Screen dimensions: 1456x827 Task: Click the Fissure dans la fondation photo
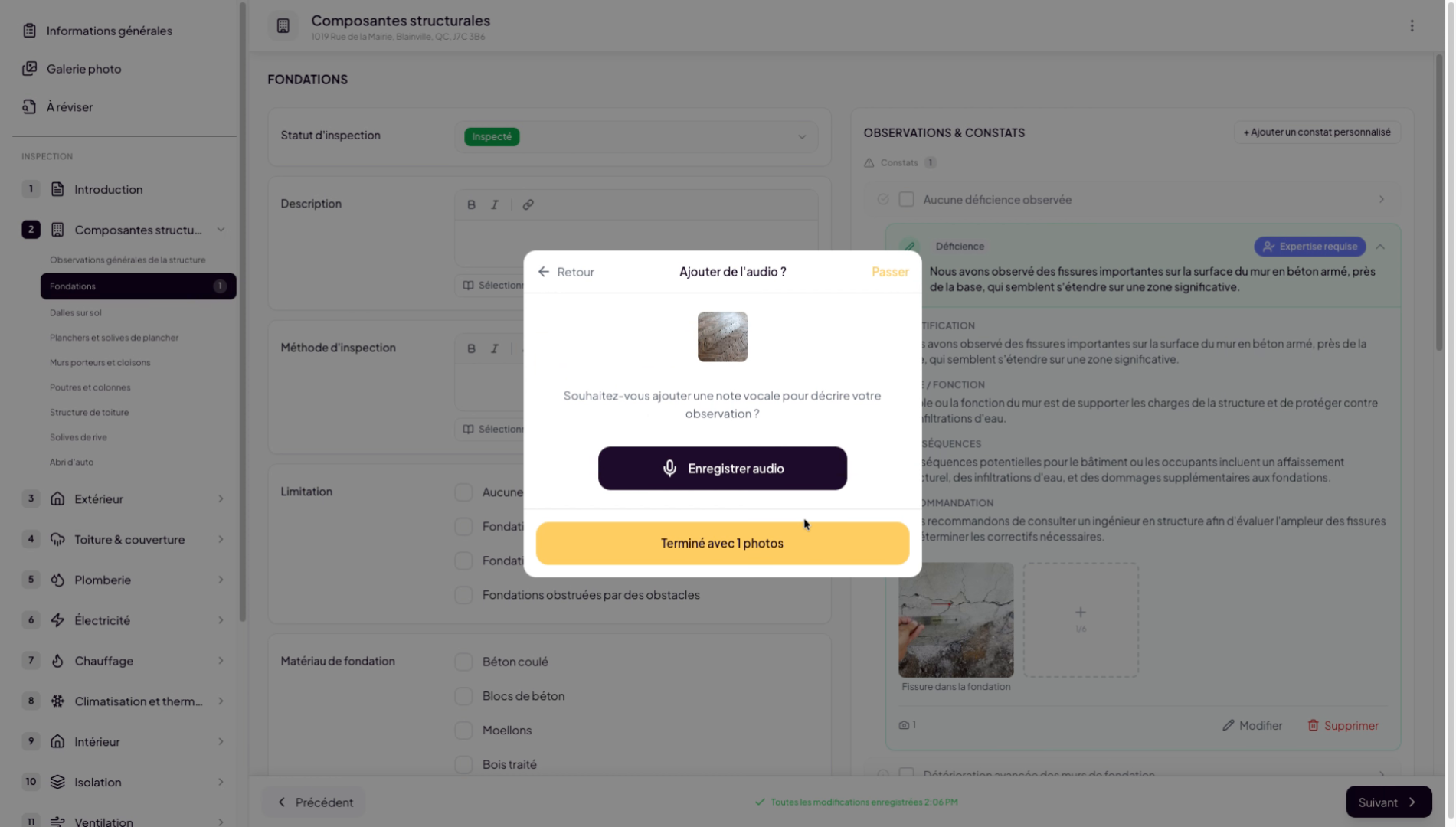tap(956, 620)
